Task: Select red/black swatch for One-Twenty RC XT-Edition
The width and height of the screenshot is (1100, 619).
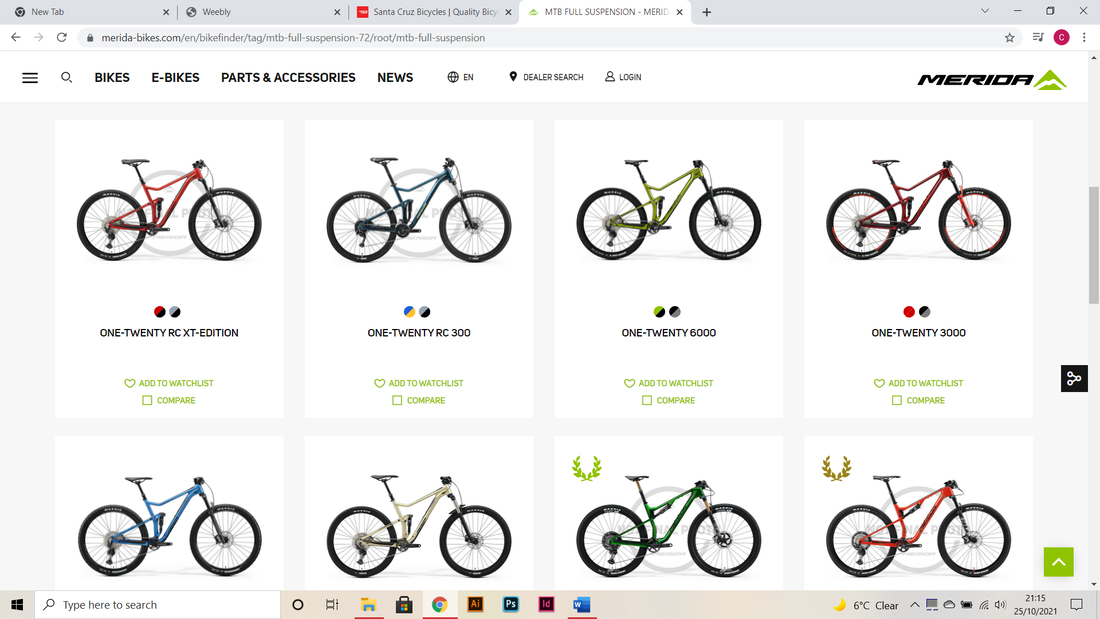Action: [x=160, y=312]
